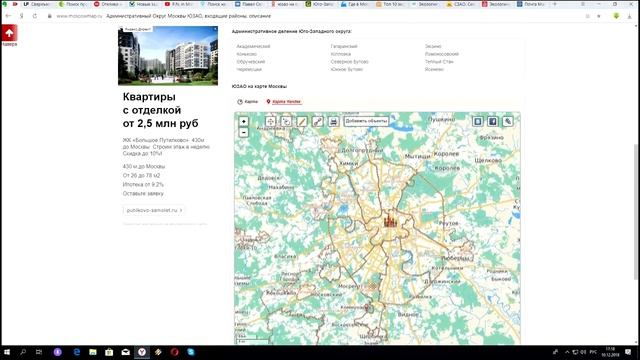Show hidden system tray icons
The image size is (640, 360).
[567, 352]
